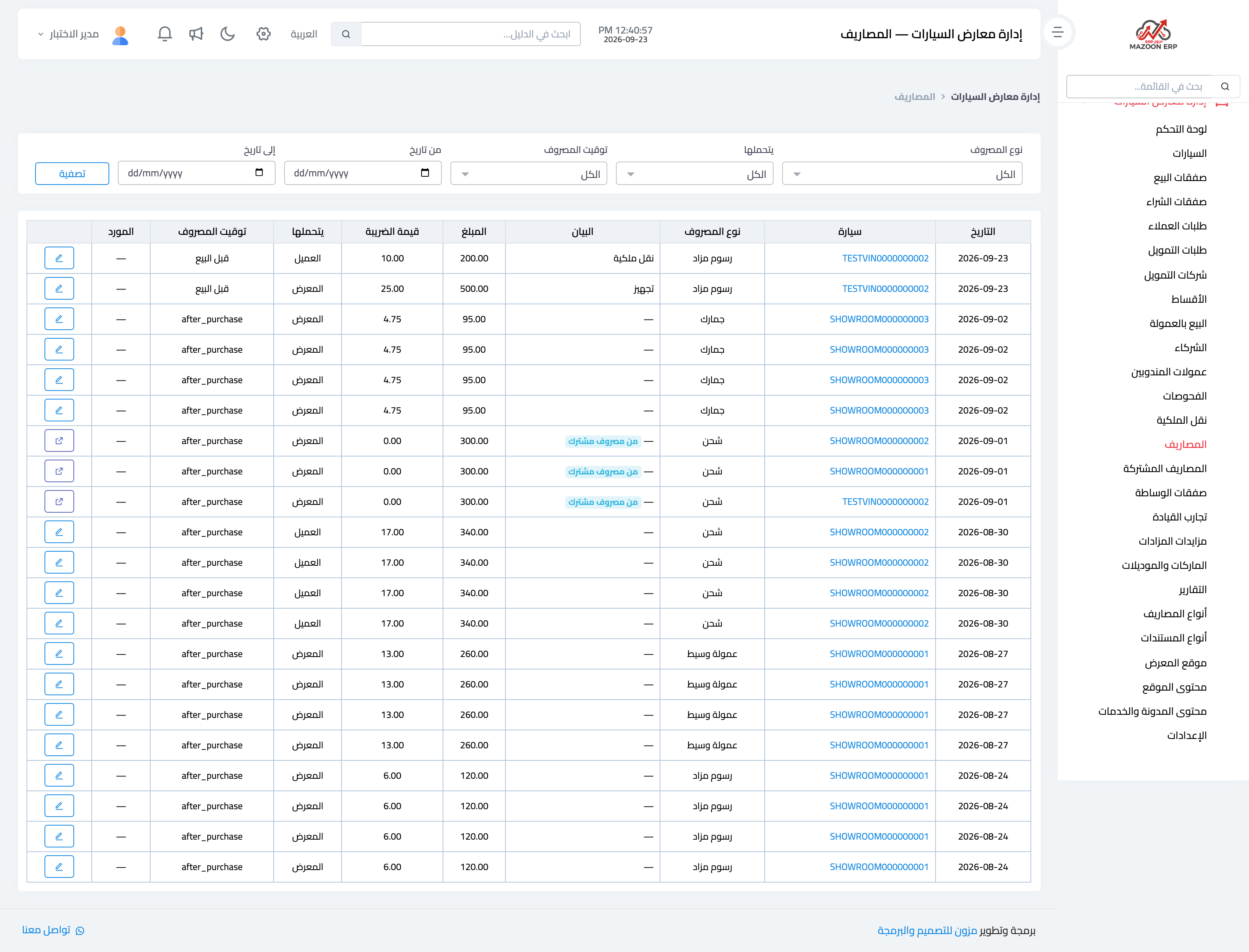The image size is (1249, 952).
Task: Click the التاريخ column header
Action: pyautogui.click(x=982, y=232)
